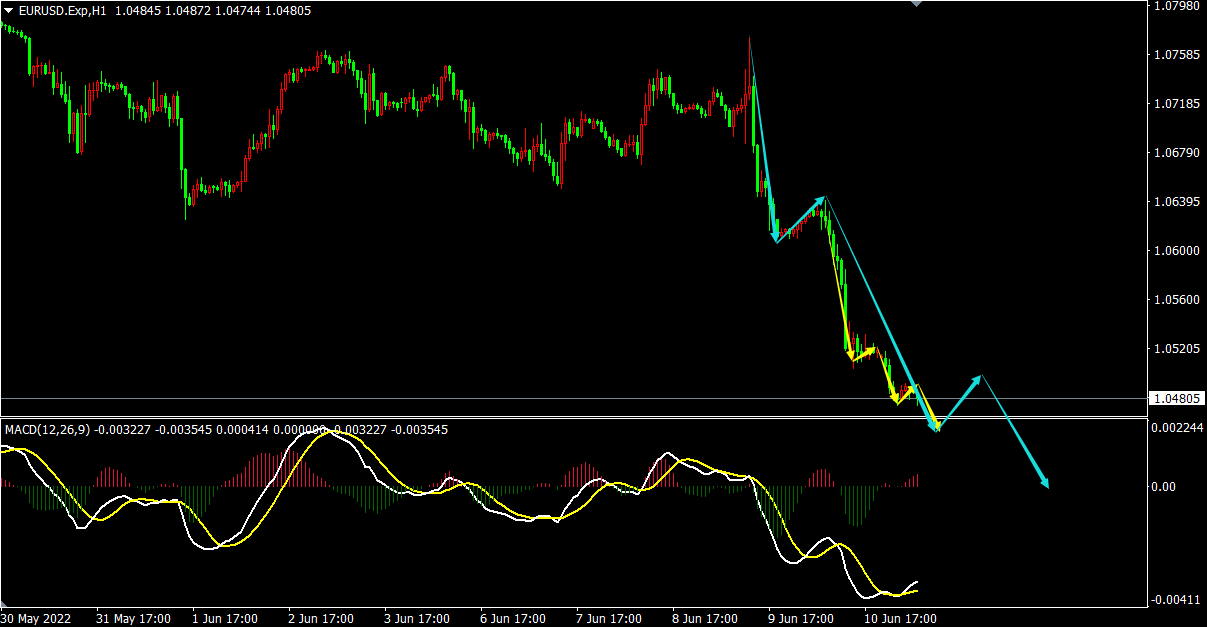This screenshot has width=1207, height=627.
Task: Select the yellow arrowhead at the lowest candle
Action: (896, 400)
